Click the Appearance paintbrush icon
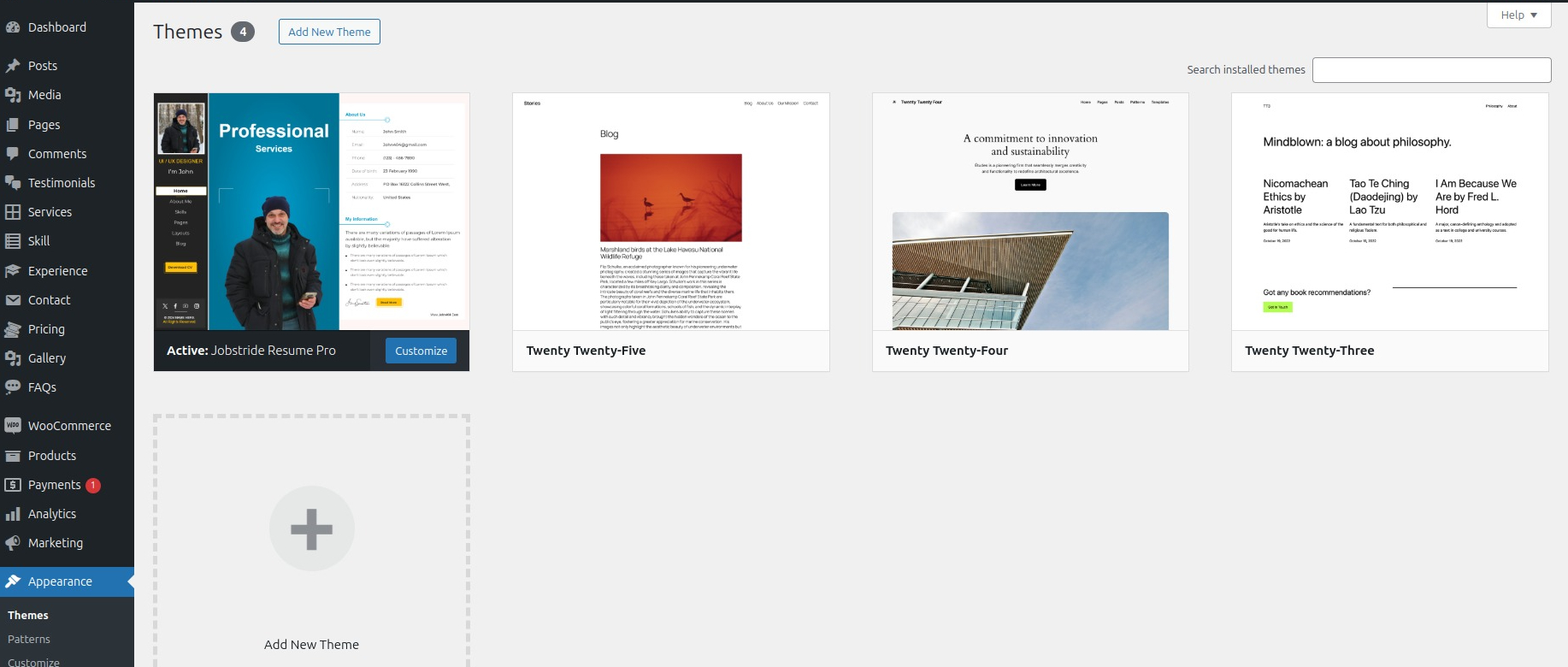Viewport: 1568px width, 667px height. (x=13, y=581)
